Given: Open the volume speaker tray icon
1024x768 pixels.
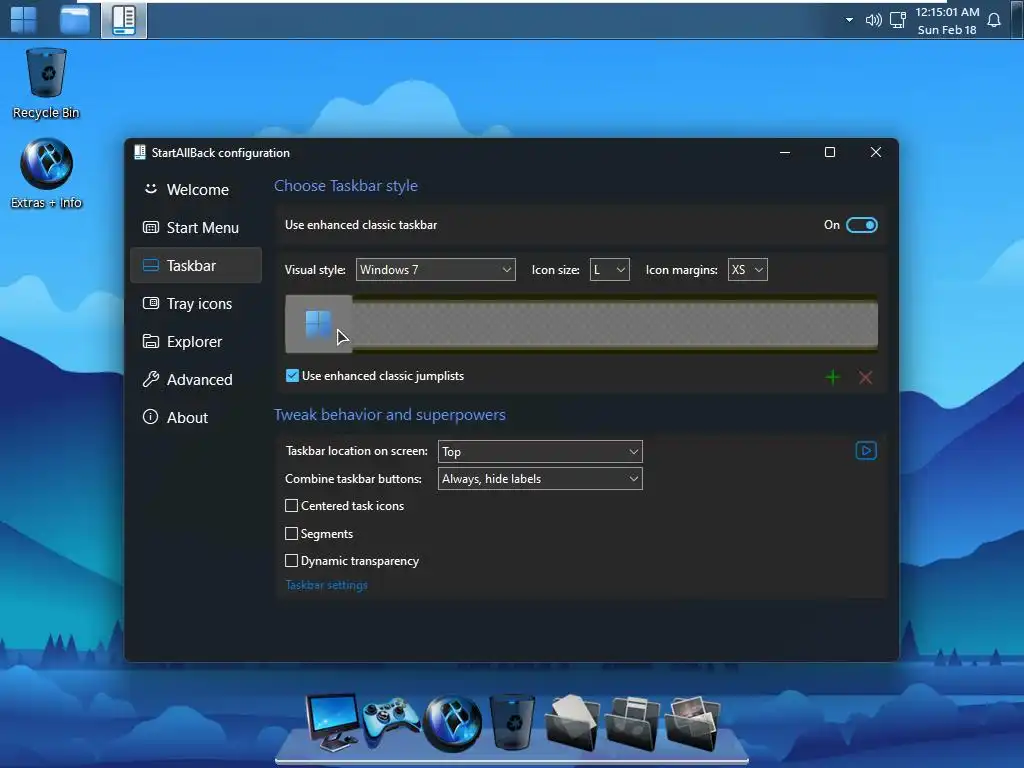Looking at the screenshot, I should 873,20.
